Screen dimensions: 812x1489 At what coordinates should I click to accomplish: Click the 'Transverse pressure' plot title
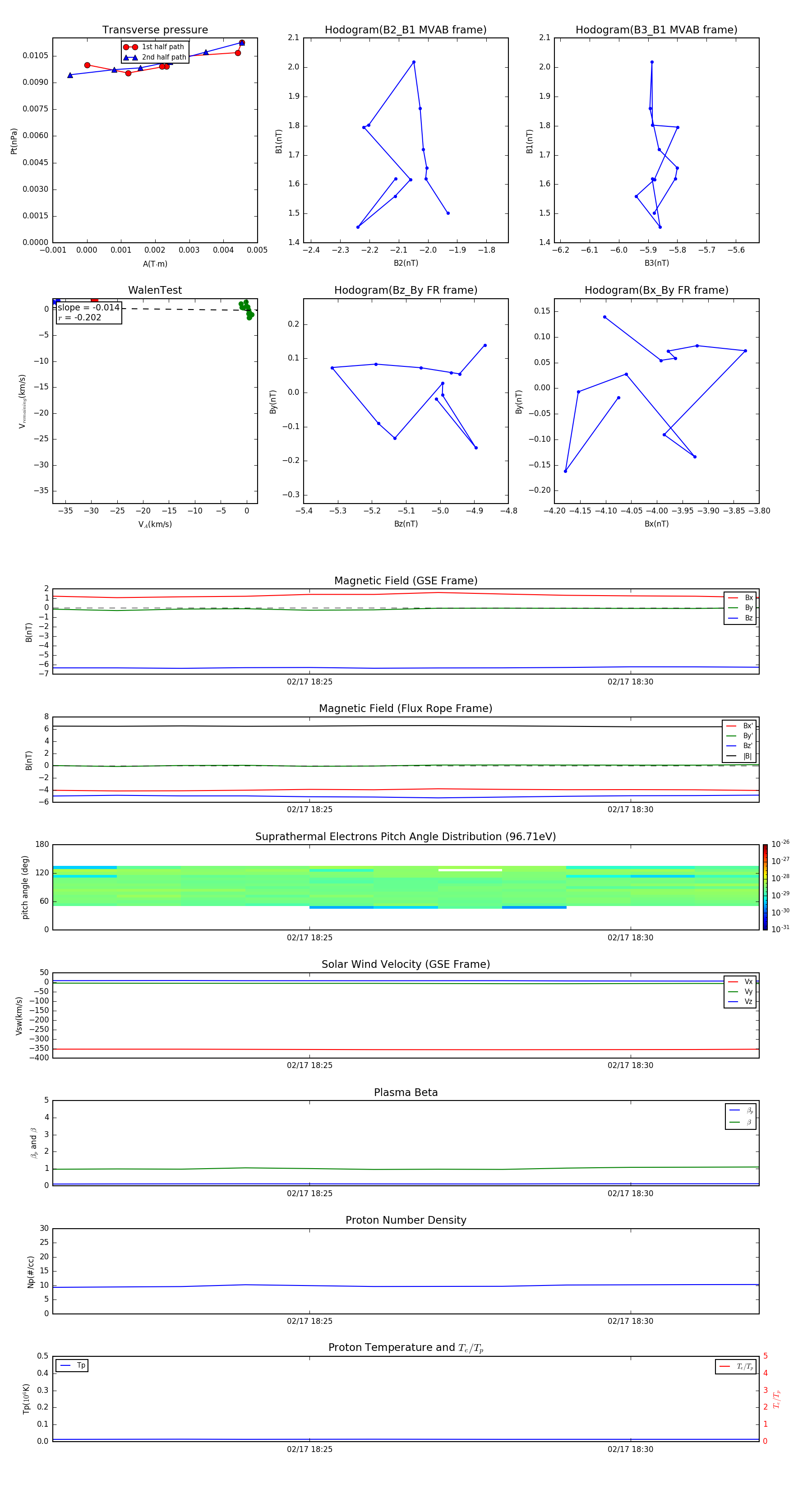click(x=155, y=29)
